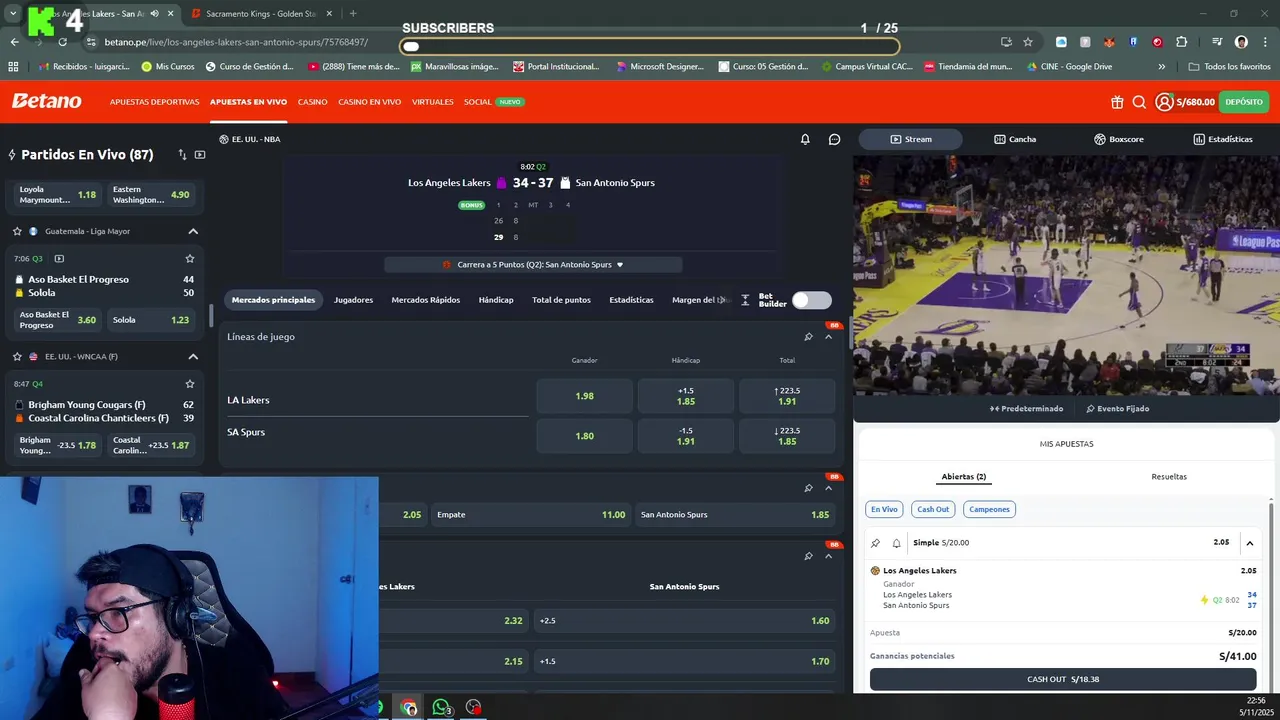Viewport: 1280px width, 720px height.
Task: Click the streaming filter icon beside Partidos En Vivo
Action: [x=200, y=155]
